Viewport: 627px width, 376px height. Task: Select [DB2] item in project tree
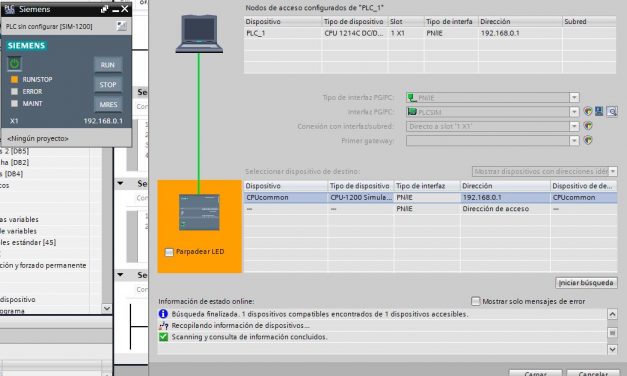(x=14, y=162)
